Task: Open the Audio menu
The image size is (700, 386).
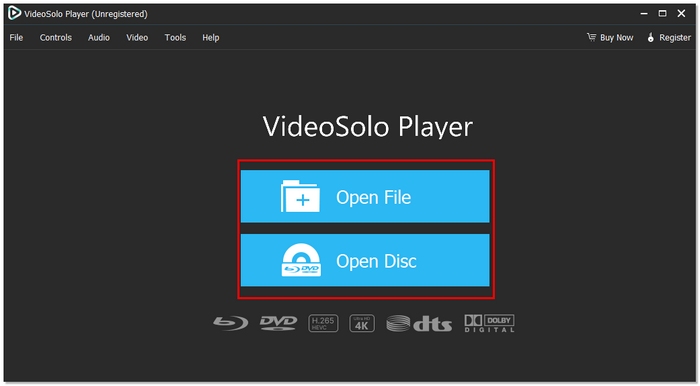Action: click(x=99, y=37)
